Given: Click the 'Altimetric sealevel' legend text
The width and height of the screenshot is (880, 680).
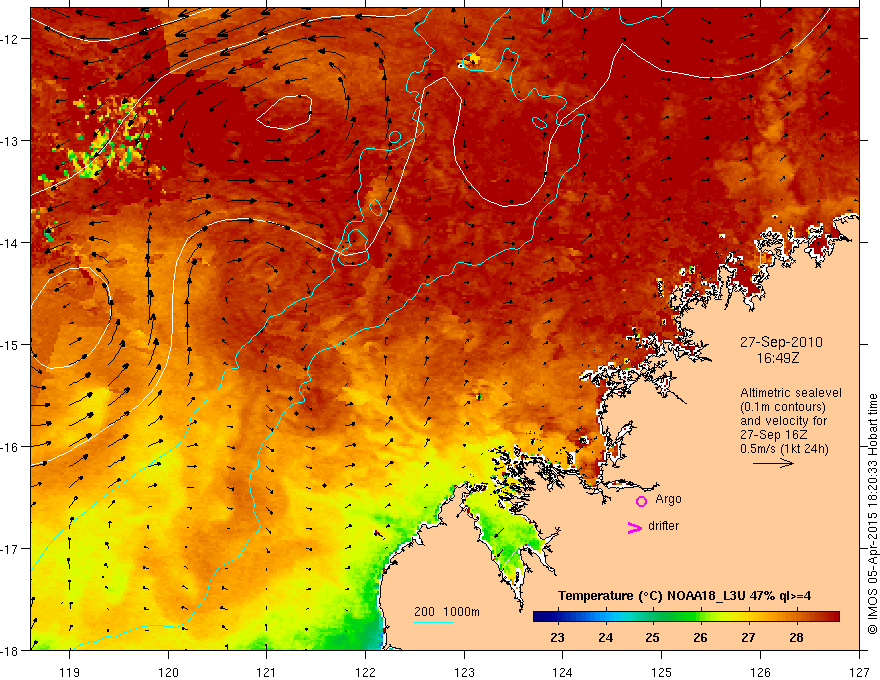Looking at the screenshot, I should pos(791,393).
